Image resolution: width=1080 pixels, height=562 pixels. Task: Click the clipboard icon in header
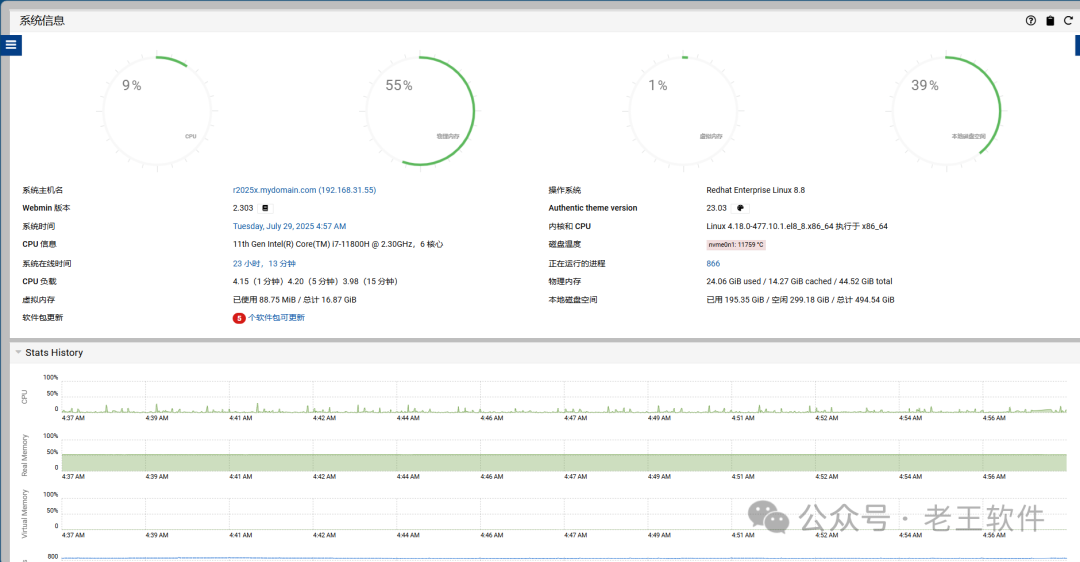pyautogui.click(x=1050, y=21)
